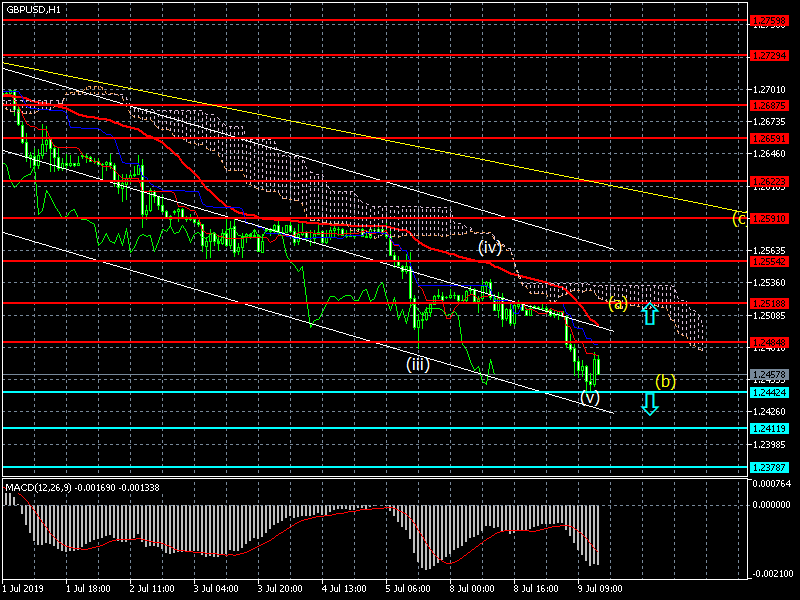Click the 0.000764 MACD scale value
The width and height of the screenshot is (800, 600).
tap(771, 484)
